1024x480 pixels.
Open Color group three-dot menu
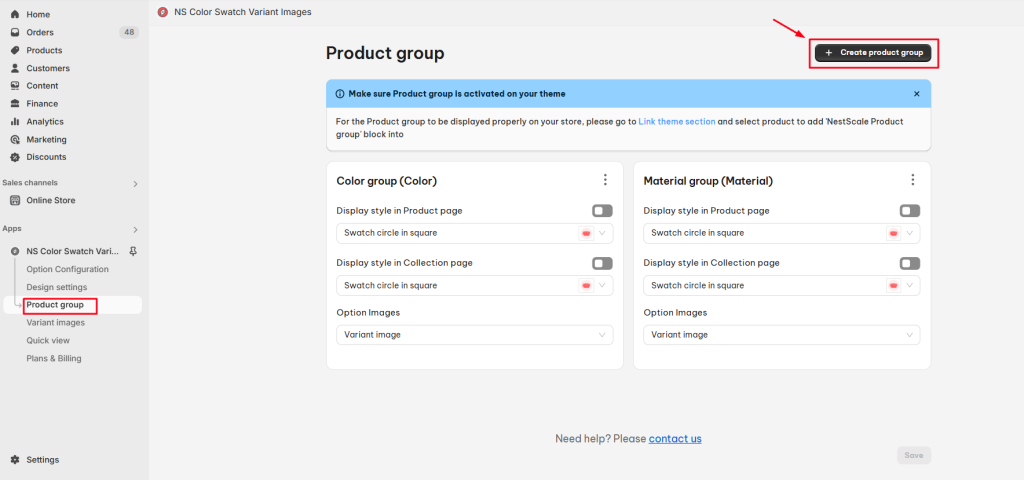coord(605,180)
